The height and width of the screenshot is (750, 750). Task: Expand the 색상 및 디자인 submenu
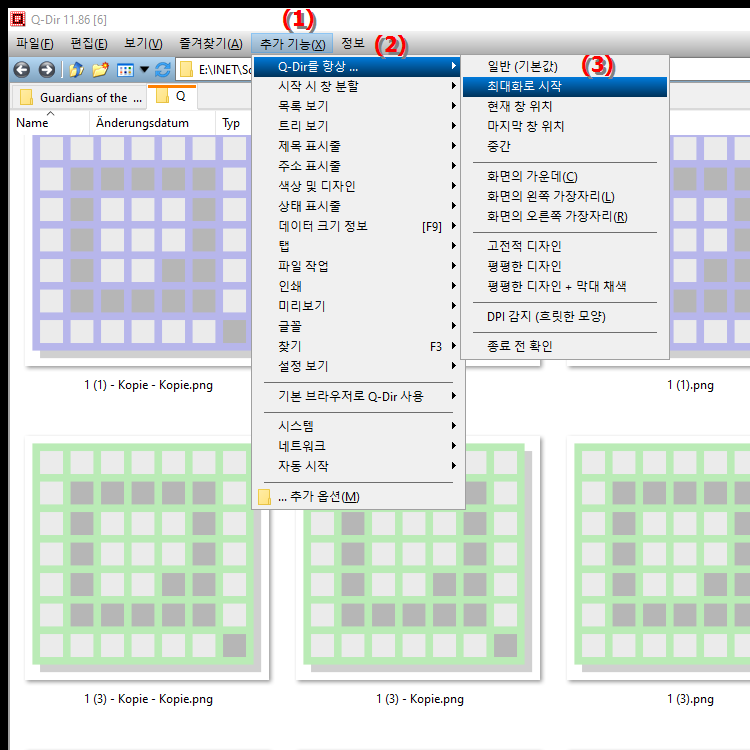357,186
